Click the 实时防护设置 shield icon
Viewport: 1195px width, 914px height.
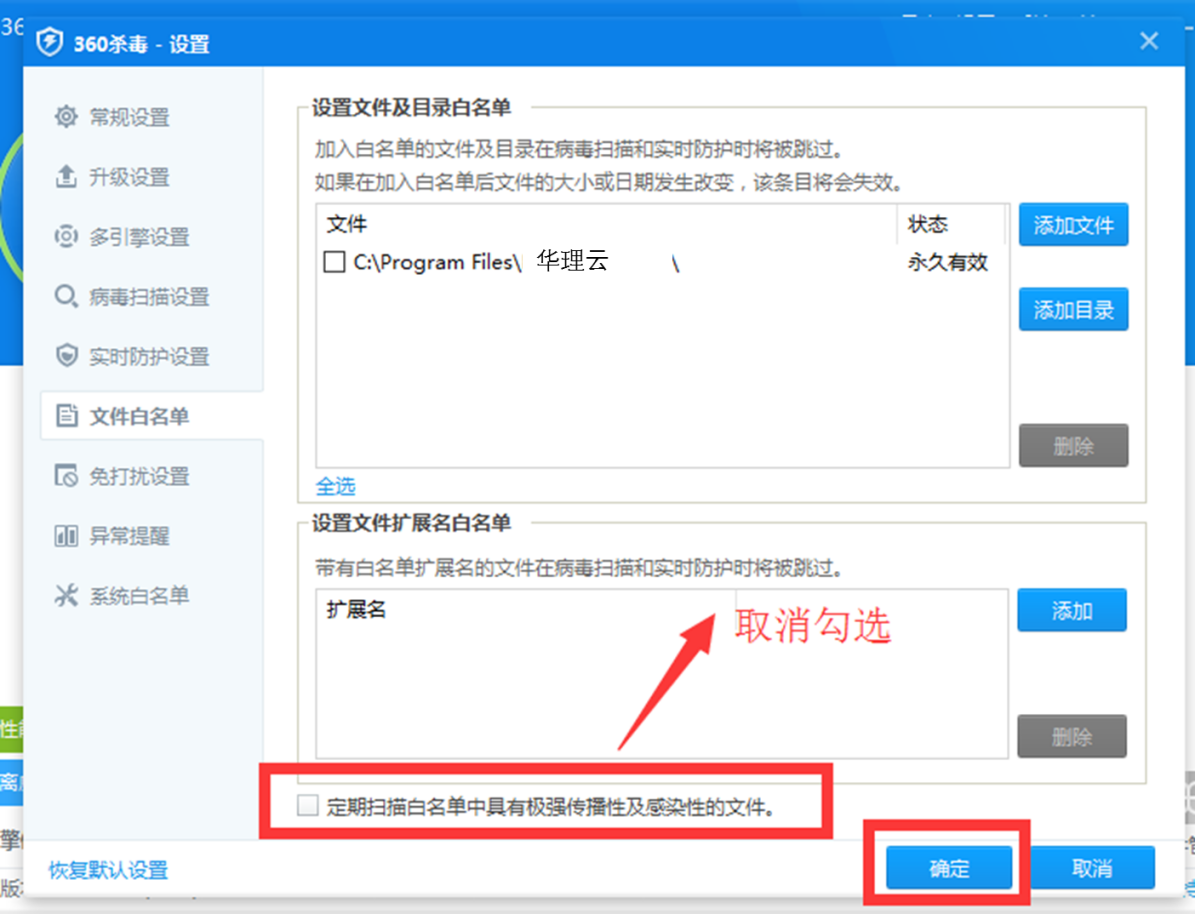(x=66, y=355)
